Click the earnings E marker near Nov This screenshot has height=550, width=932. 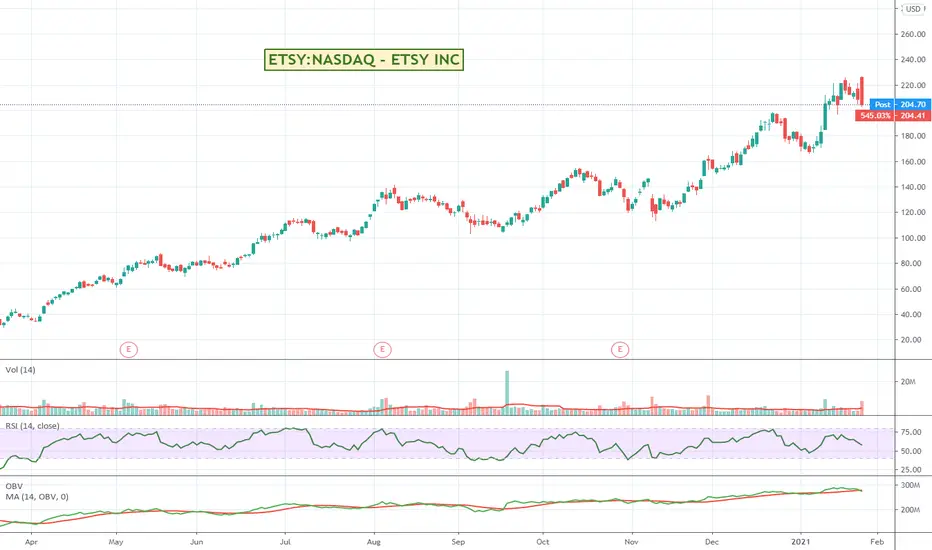(620, 350)
